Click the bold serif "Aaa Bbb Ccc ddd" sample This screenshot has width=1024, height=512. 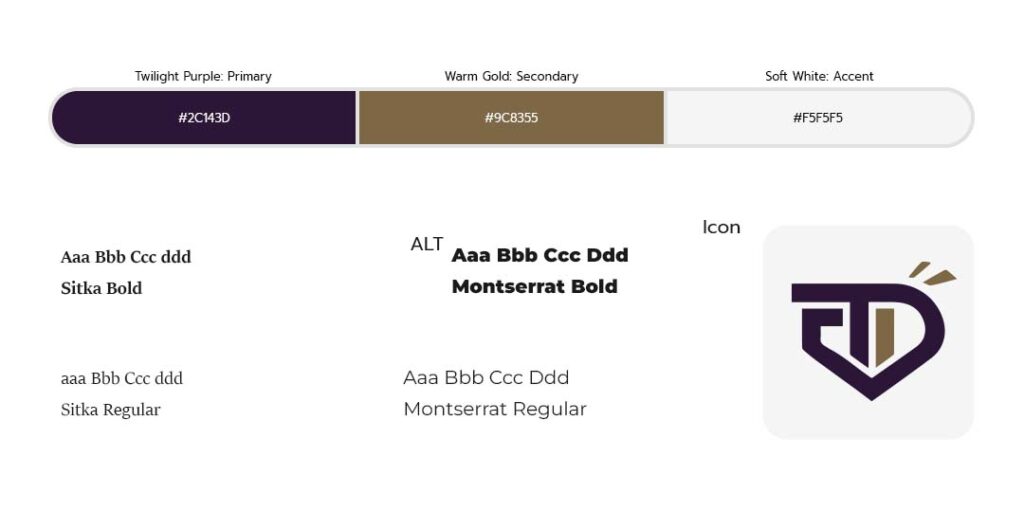tap(125, 257)
